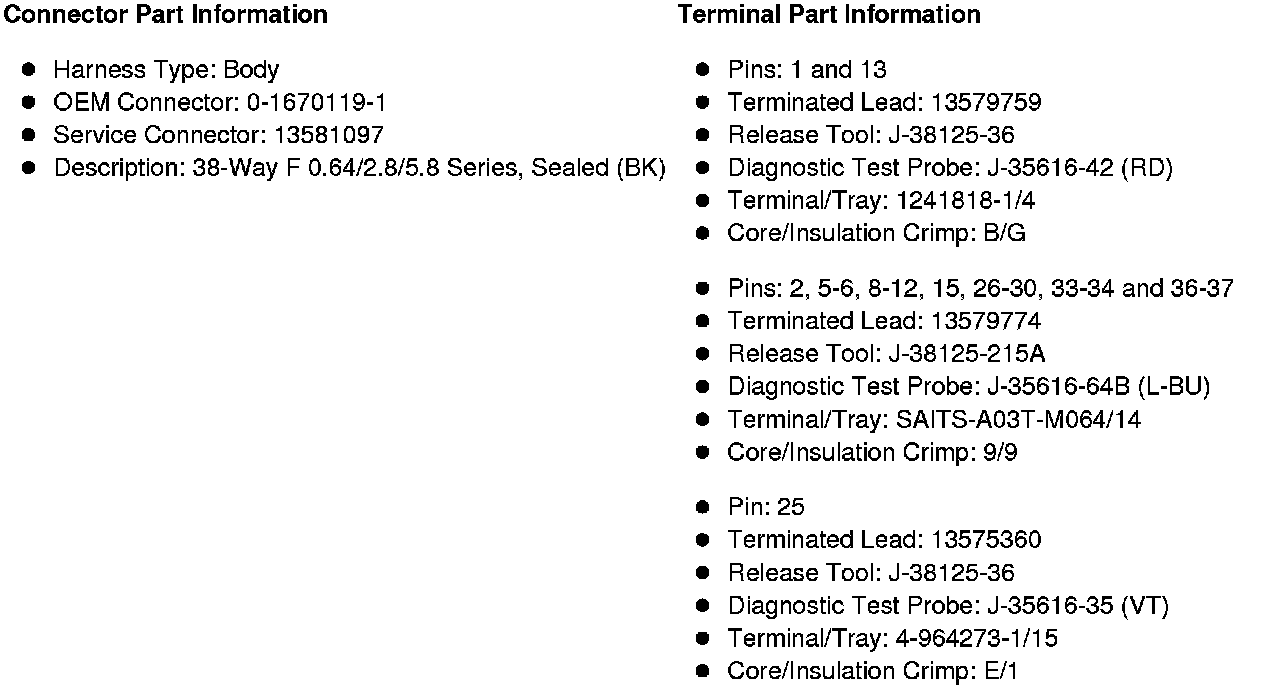This screenshot has height=690, width=1264.
Task: Click the Terminal Part Information heading
Action: click(x=829, y=15)
